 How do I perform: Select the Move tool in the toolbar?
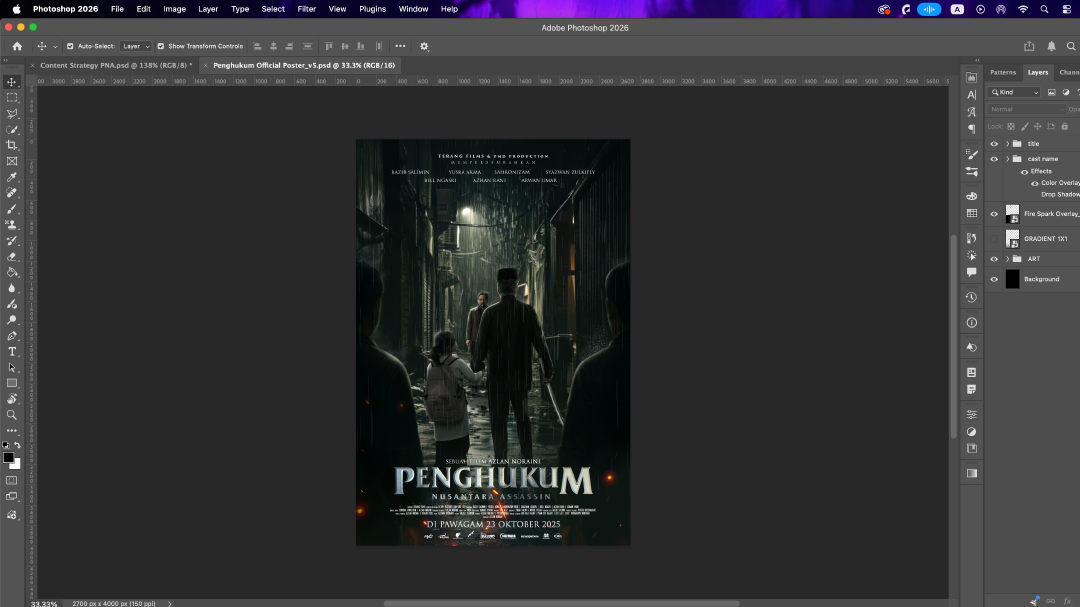pyautogui.click(x=12, y=82)
